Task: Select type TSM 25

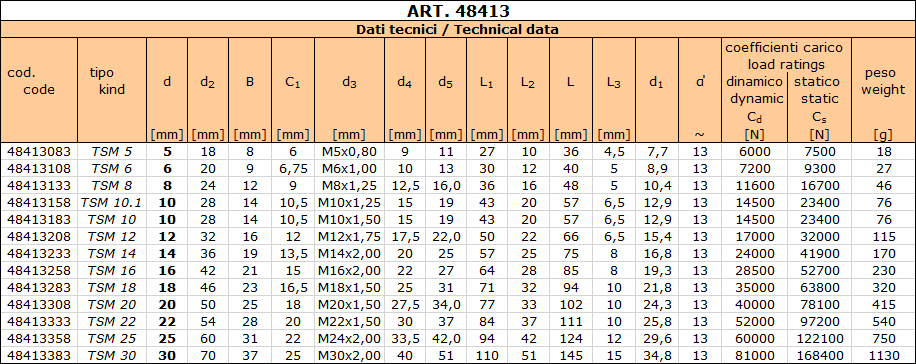Action: pyautogui.click(x=112, y=338)
